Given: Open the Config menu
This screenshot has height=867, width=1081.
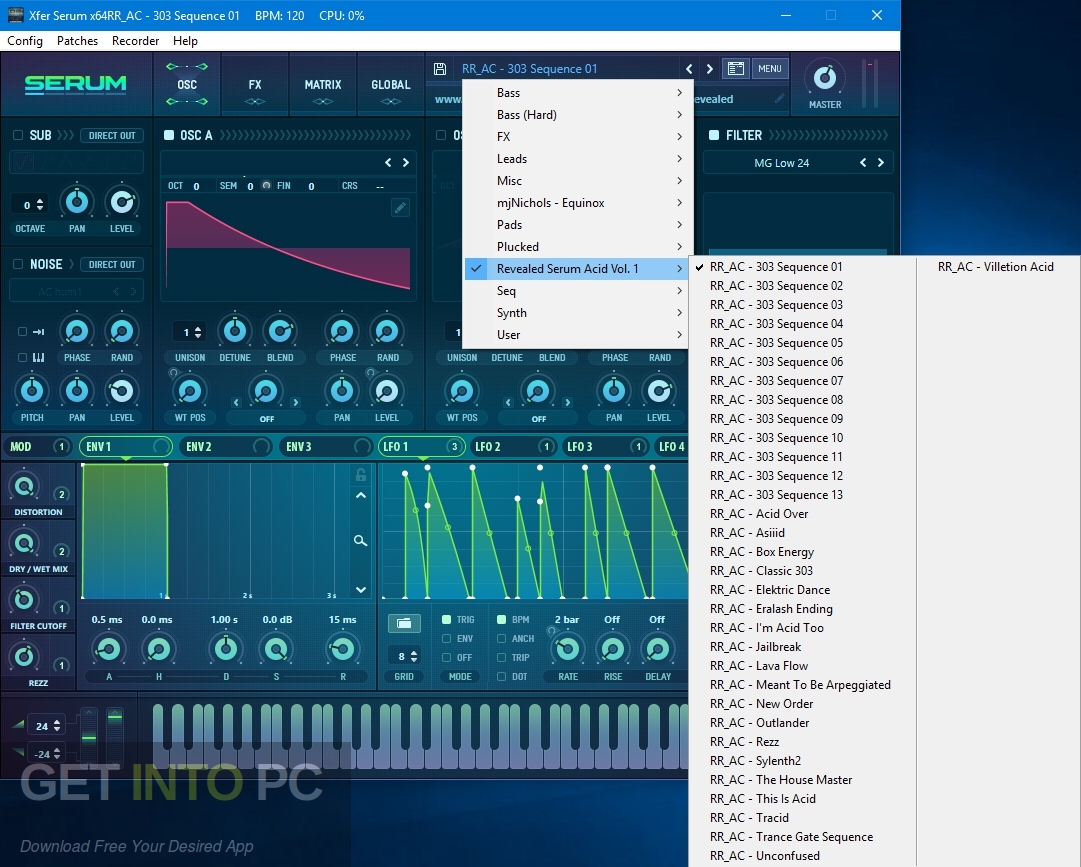Looking at the screenshot, I should pyautogui.click(x=25, y=41).
